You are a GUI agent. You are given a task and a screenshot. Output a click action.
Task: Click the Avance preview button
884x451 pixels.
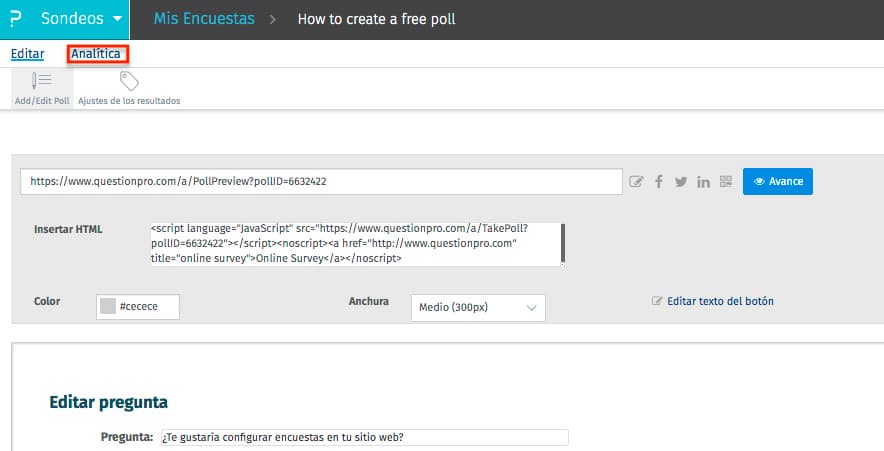click(777, 182)
